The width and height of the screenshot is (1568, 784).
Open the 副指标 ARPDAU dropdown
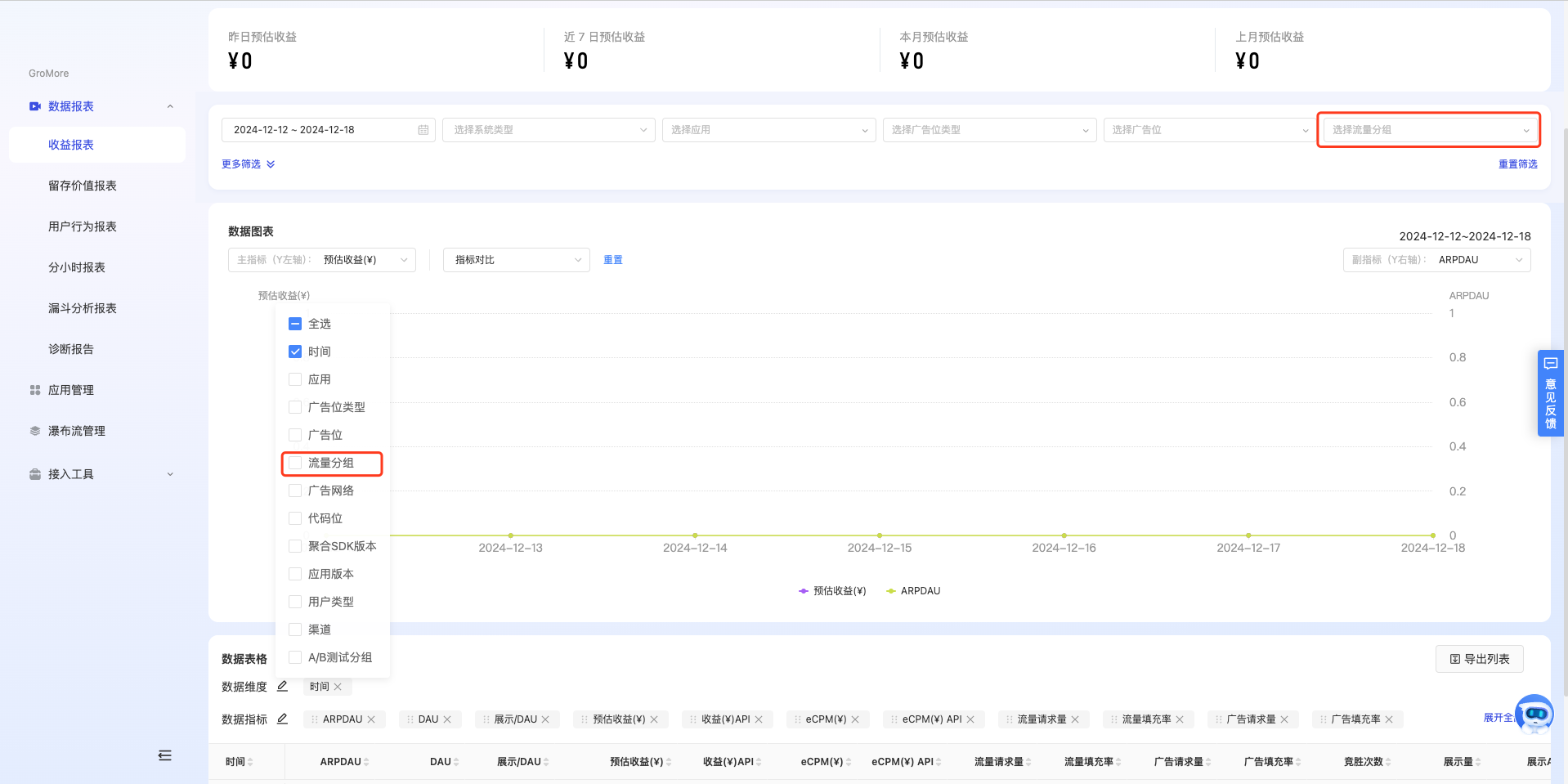[x=1437, y=260]
